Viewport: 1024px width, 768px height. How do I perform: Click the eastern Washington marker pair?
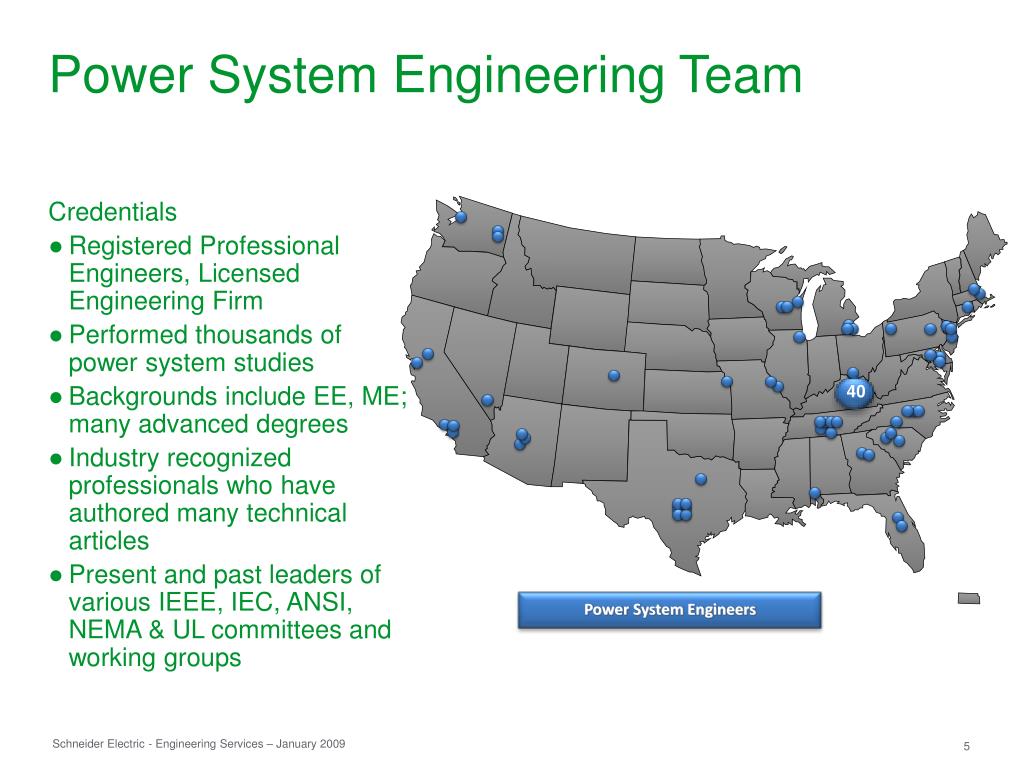(x=498, y=234)
